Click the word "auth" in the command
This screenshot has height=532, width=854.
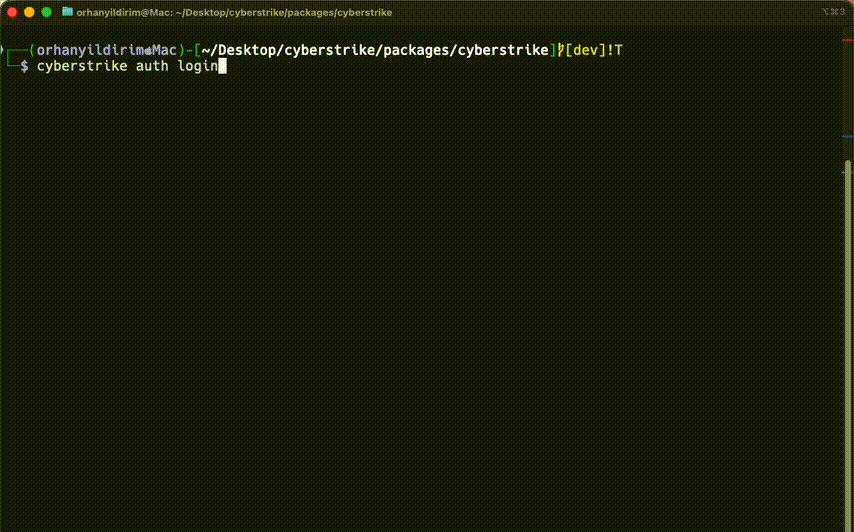[x=151, y=66]
